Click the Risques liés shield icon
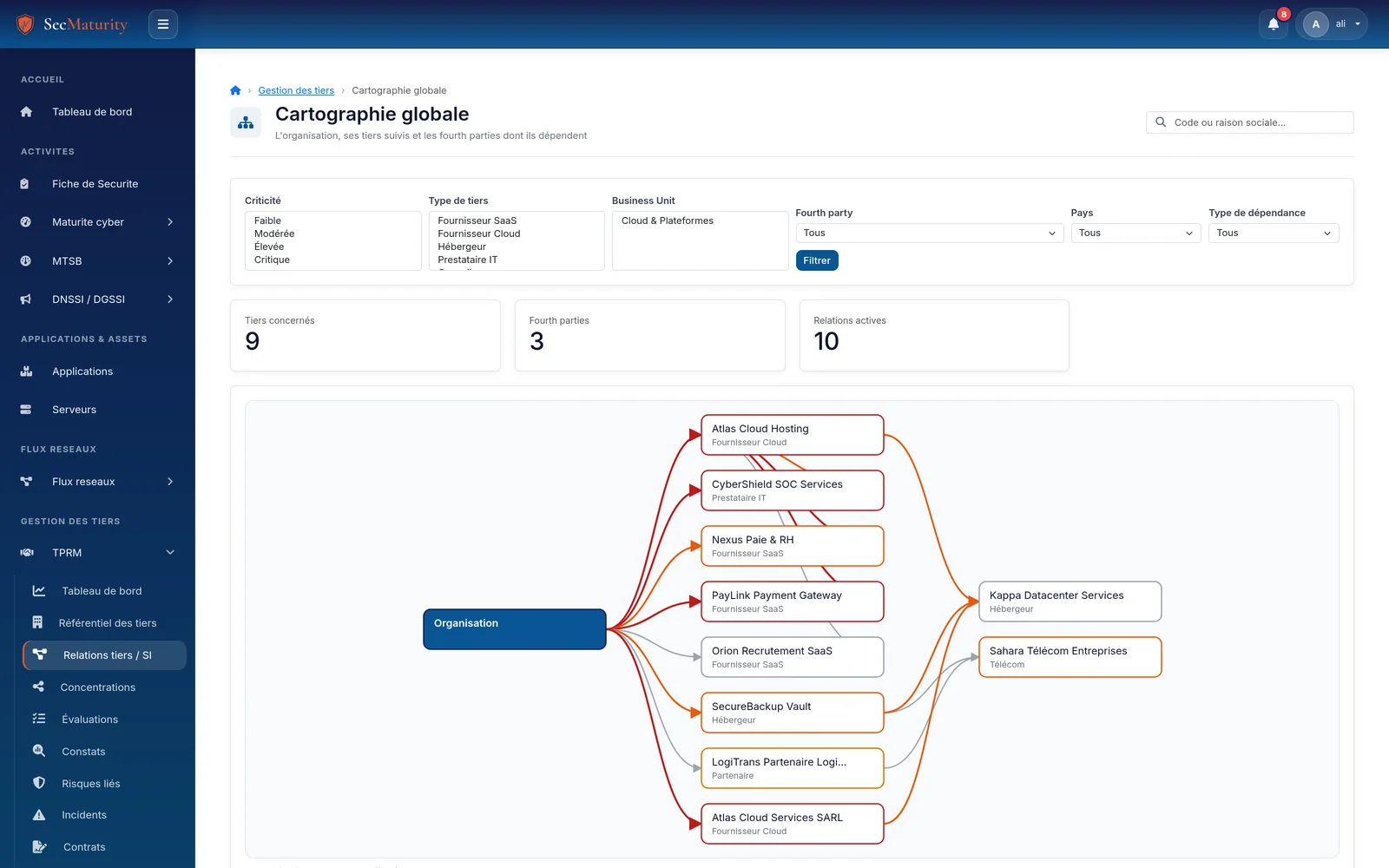The height and width of the screenshot is (868, 1389). tap(39, 783)
